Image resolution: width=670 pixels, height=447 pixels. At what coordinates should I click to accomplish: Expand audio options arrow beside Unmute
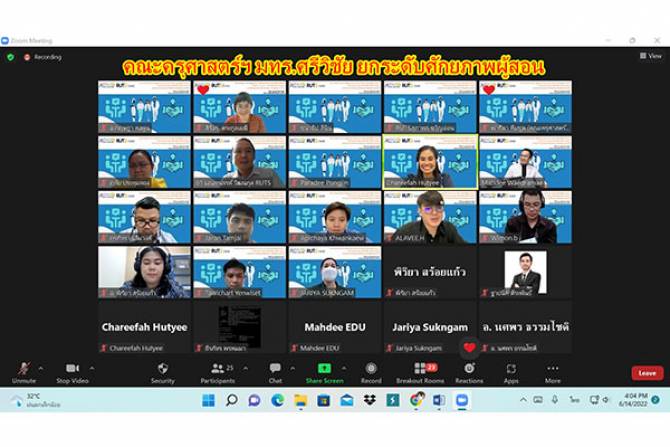40,368
